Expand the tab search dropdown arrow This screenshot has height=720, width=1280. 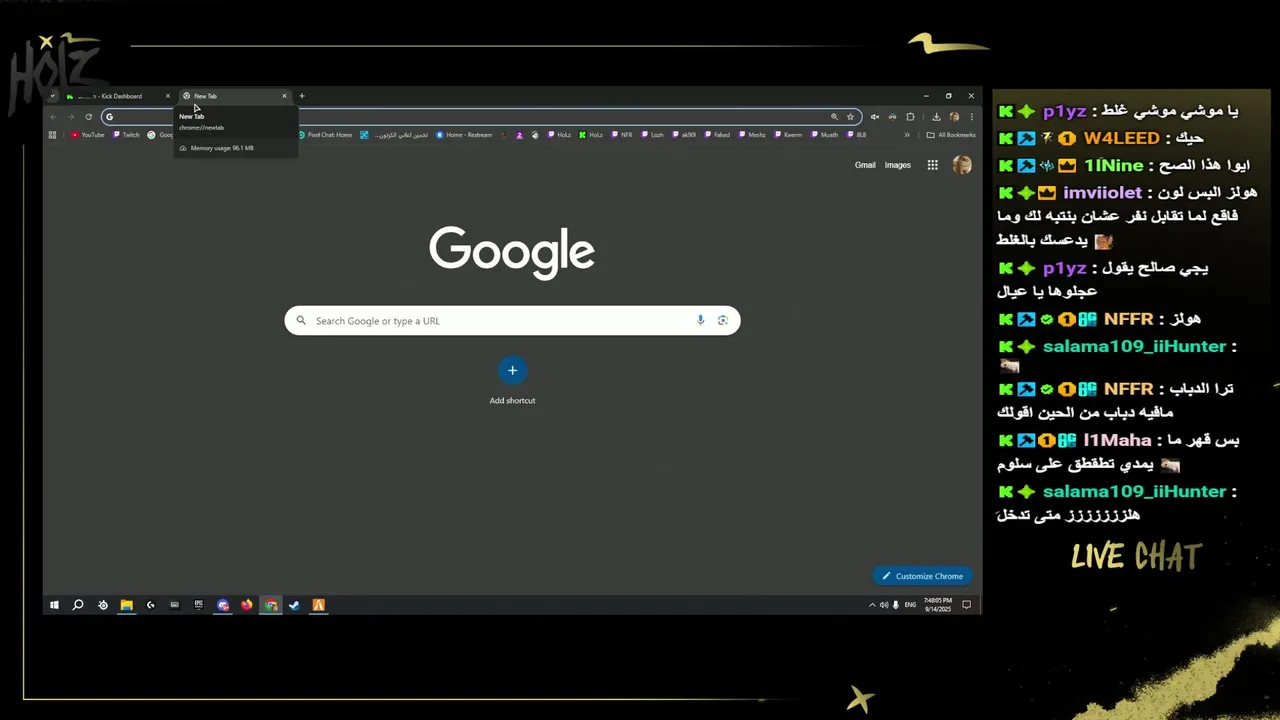[x=52, y=96]
